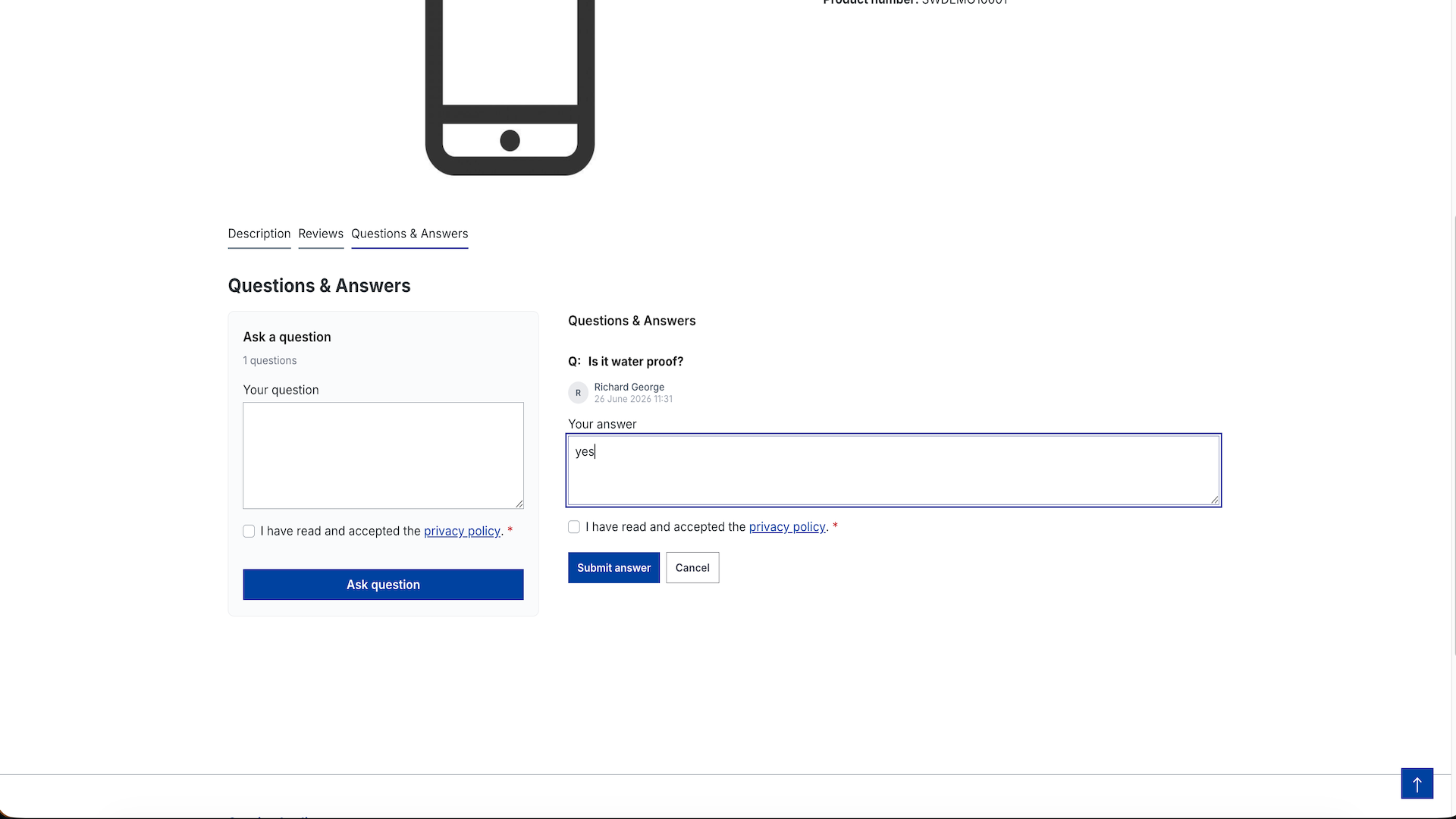Click the '1 questions' count text

pos(270,360)
